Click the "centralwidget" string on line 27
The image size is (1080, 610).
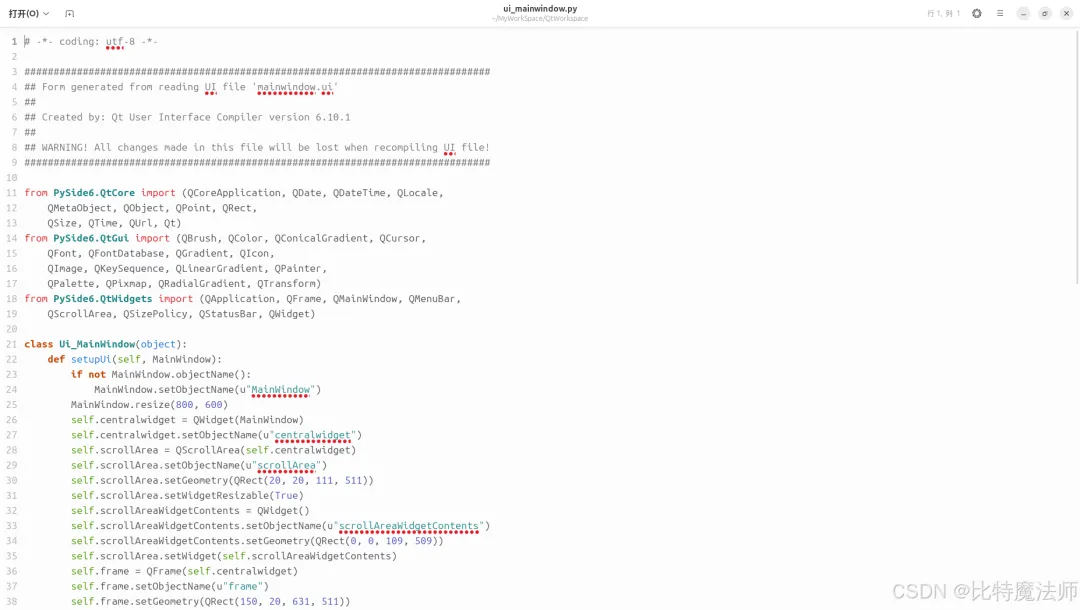[x=313, y=435]
